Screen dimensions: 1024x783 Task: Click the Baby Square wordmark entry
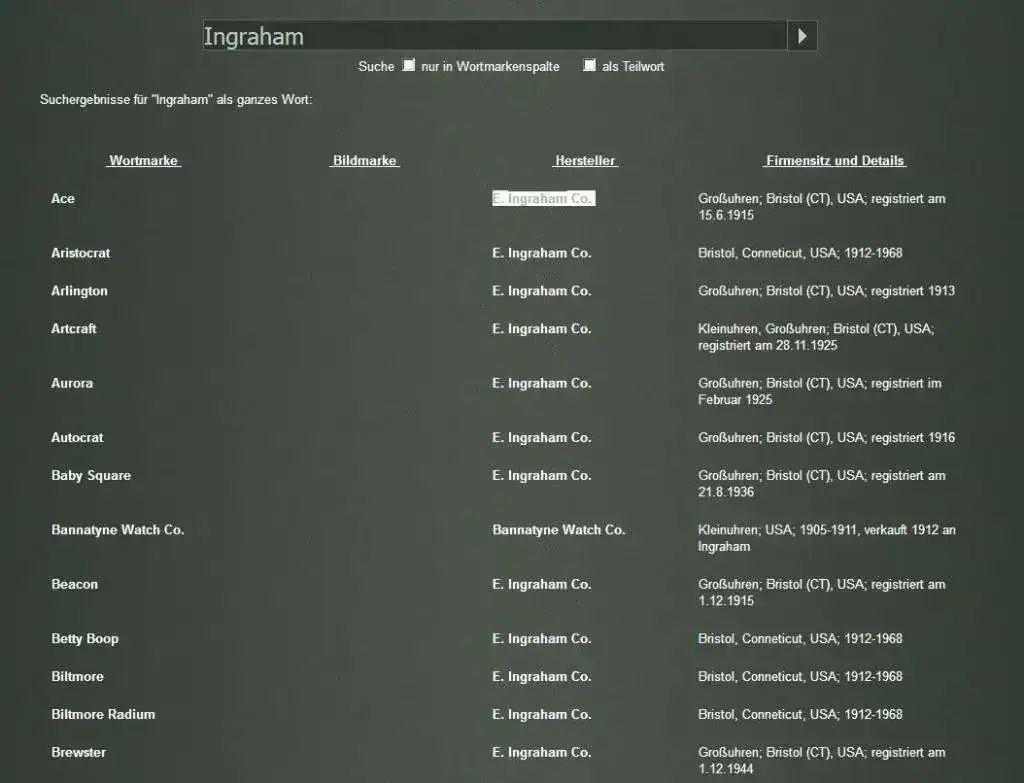coord(91,476)
